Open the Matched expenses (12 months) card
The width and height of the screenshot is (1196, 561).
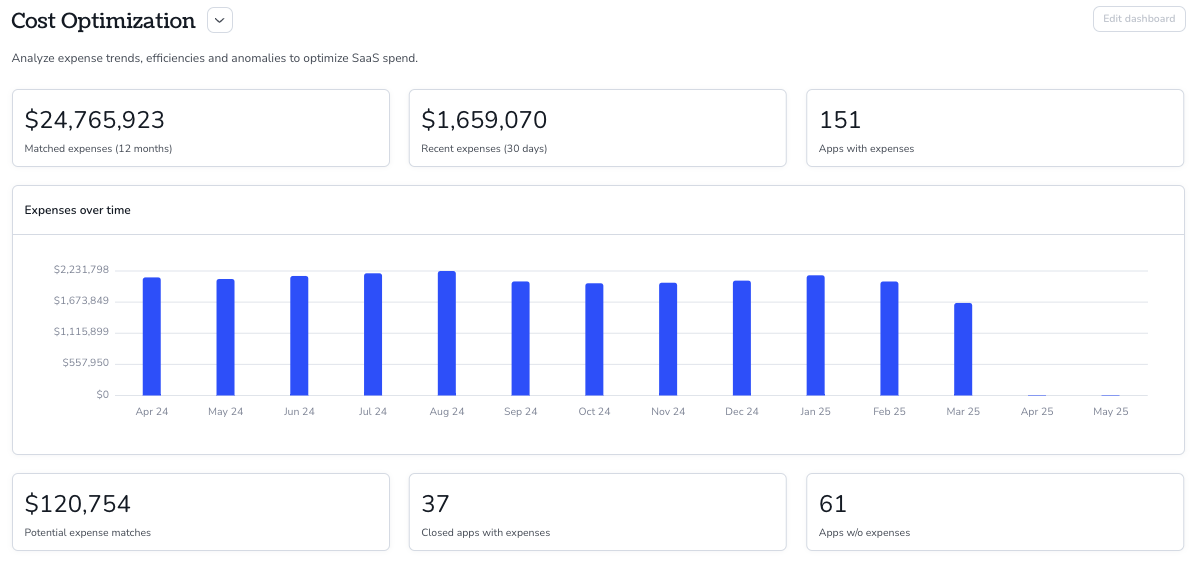[x=201, y=128]
